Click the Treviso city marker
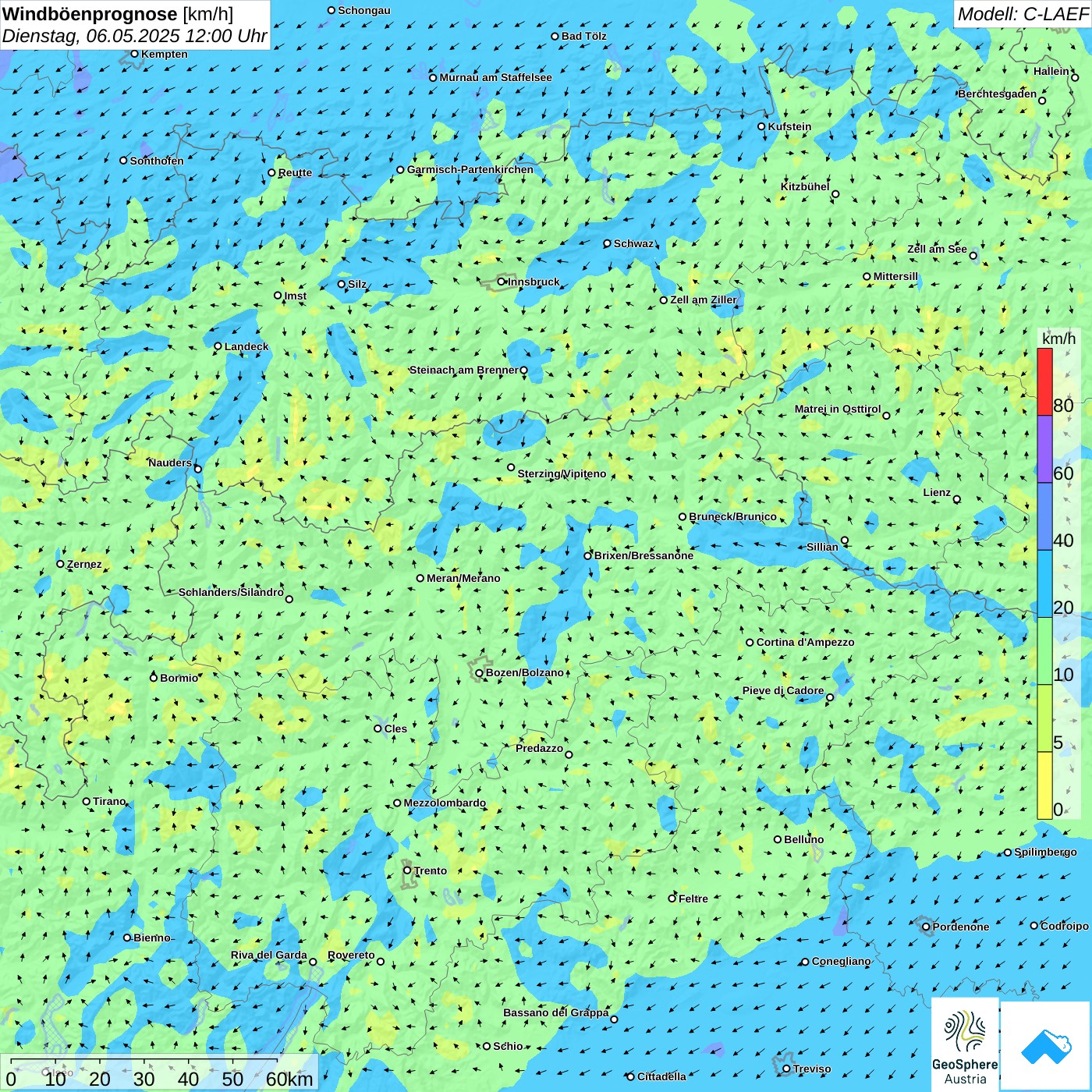 [x=786, y=1069]
